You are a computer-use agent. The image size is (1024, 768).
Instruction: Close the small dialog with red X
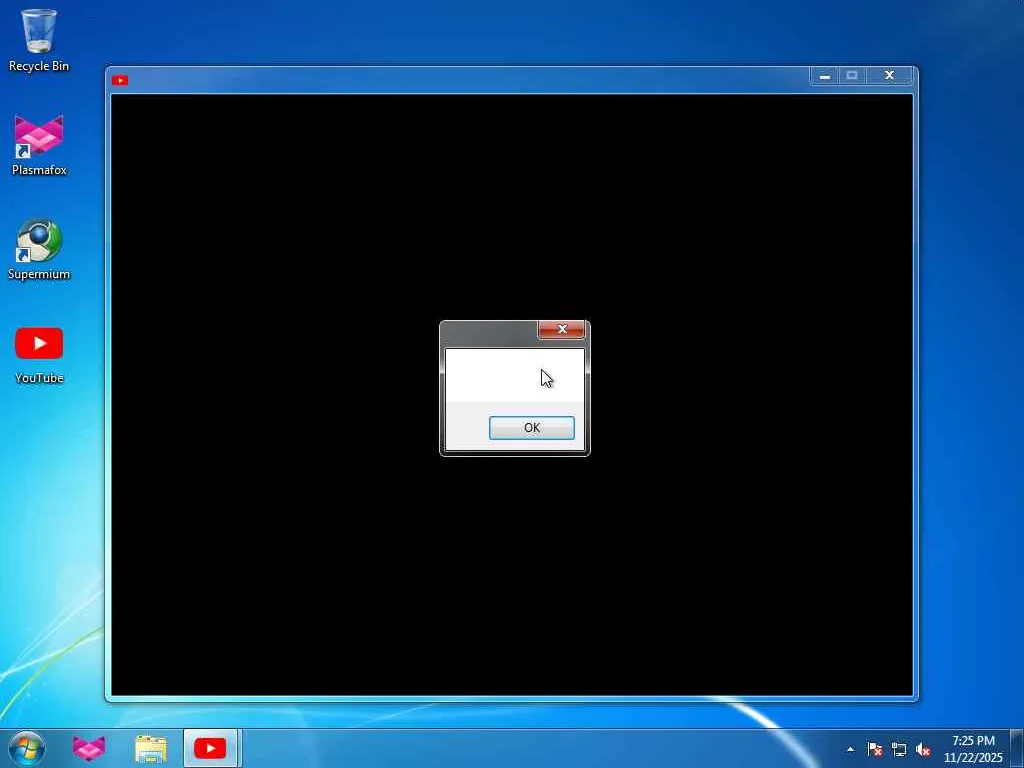click(x=562, y=330)
